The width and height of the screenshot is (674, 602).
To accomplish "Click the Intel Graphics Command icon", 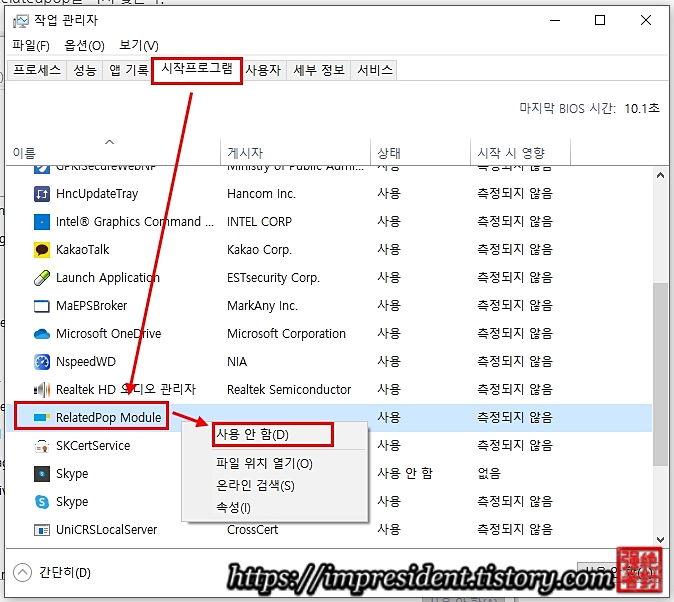I will 42,222.
